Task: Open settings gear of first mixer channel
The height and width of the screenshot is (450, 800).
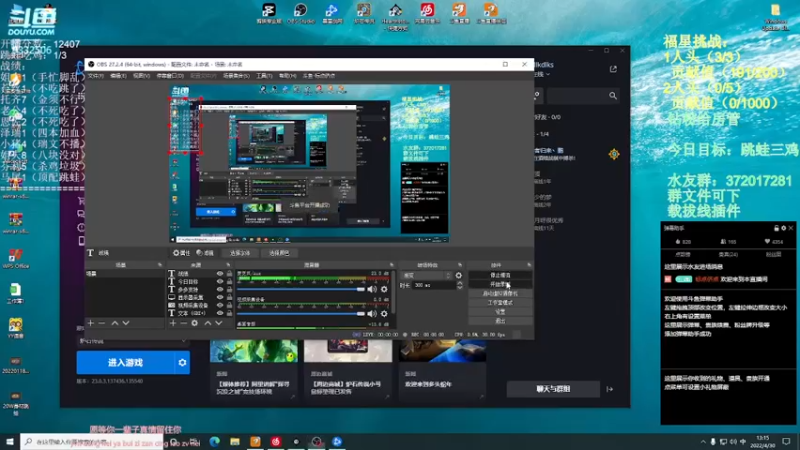Action: point(384,289)
